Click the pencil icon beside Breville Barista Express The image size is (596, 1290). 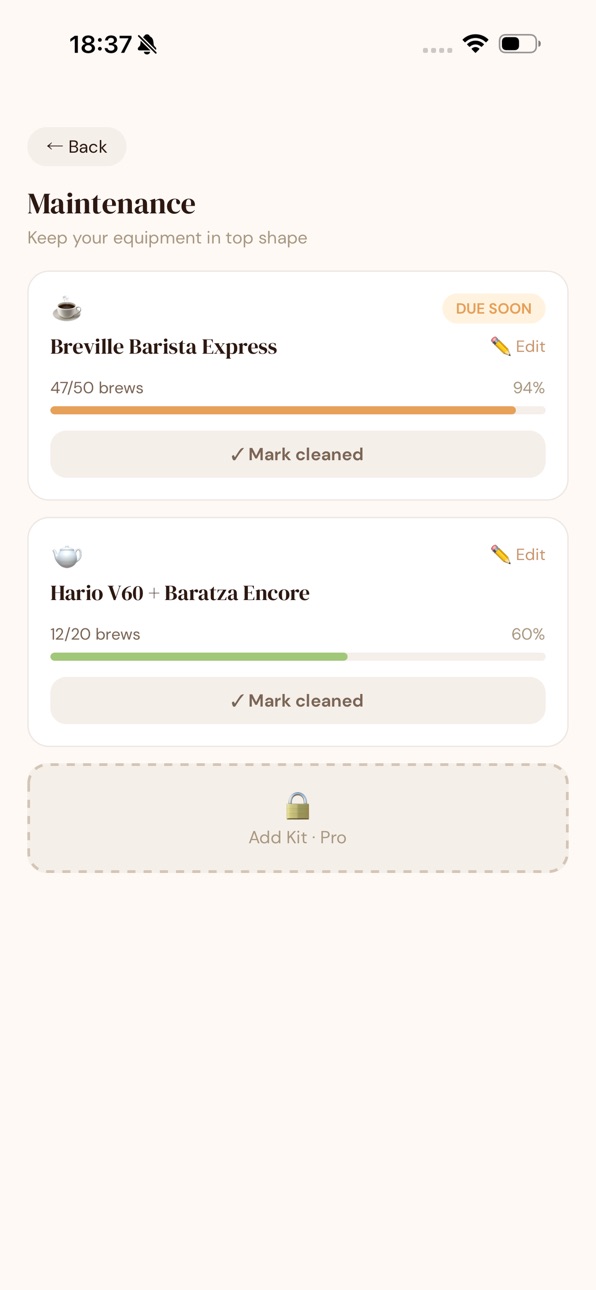pos(501,347)
